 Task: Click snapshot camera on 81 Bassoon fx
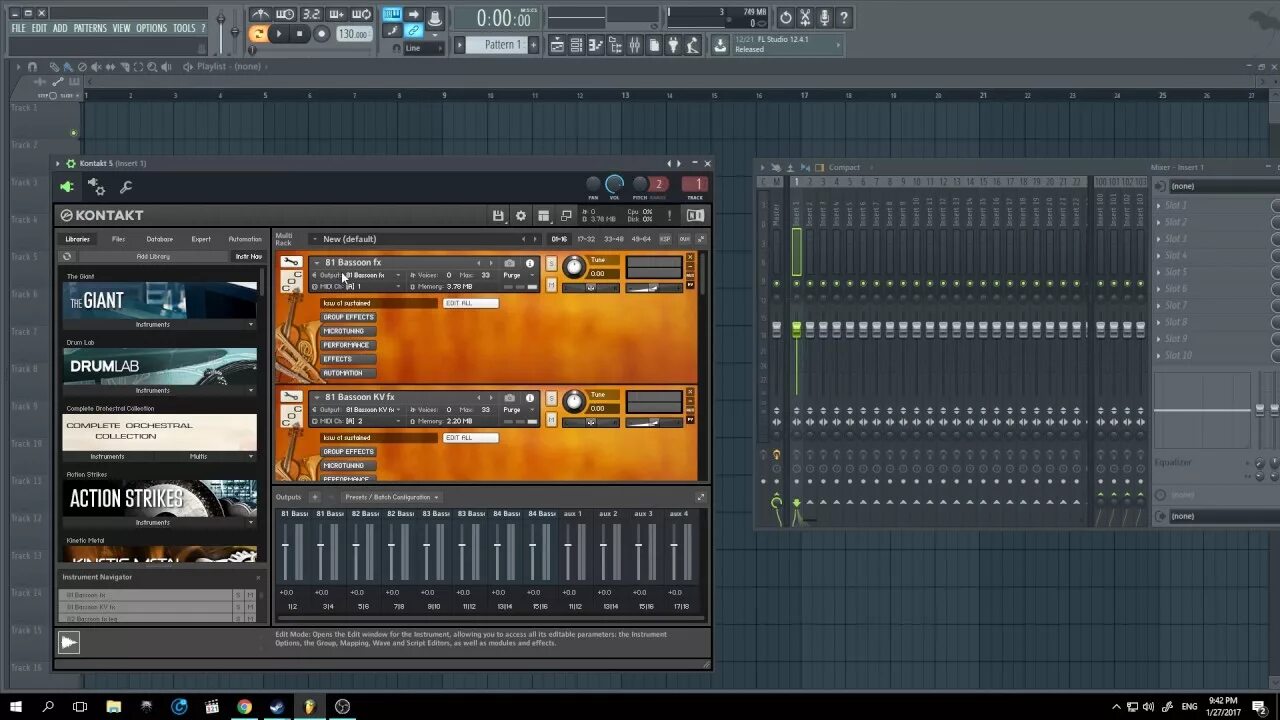509,263
